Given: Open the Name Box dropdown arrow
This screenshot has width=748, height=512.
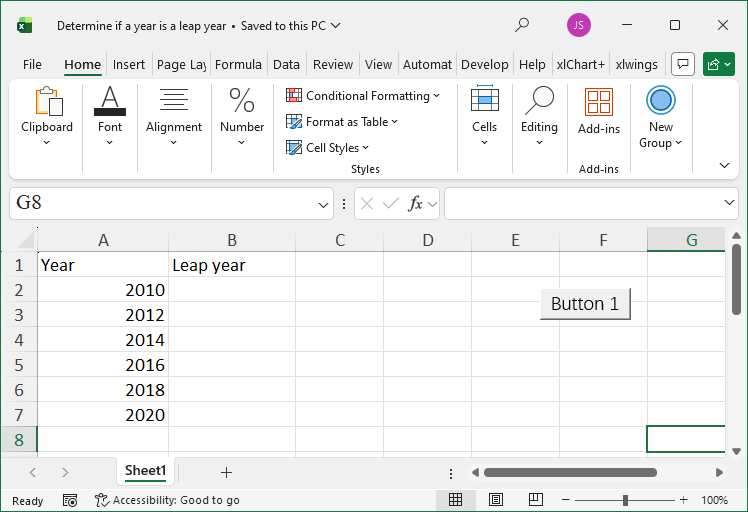Looking at the screenshot, I should click(x=323, y=204).
